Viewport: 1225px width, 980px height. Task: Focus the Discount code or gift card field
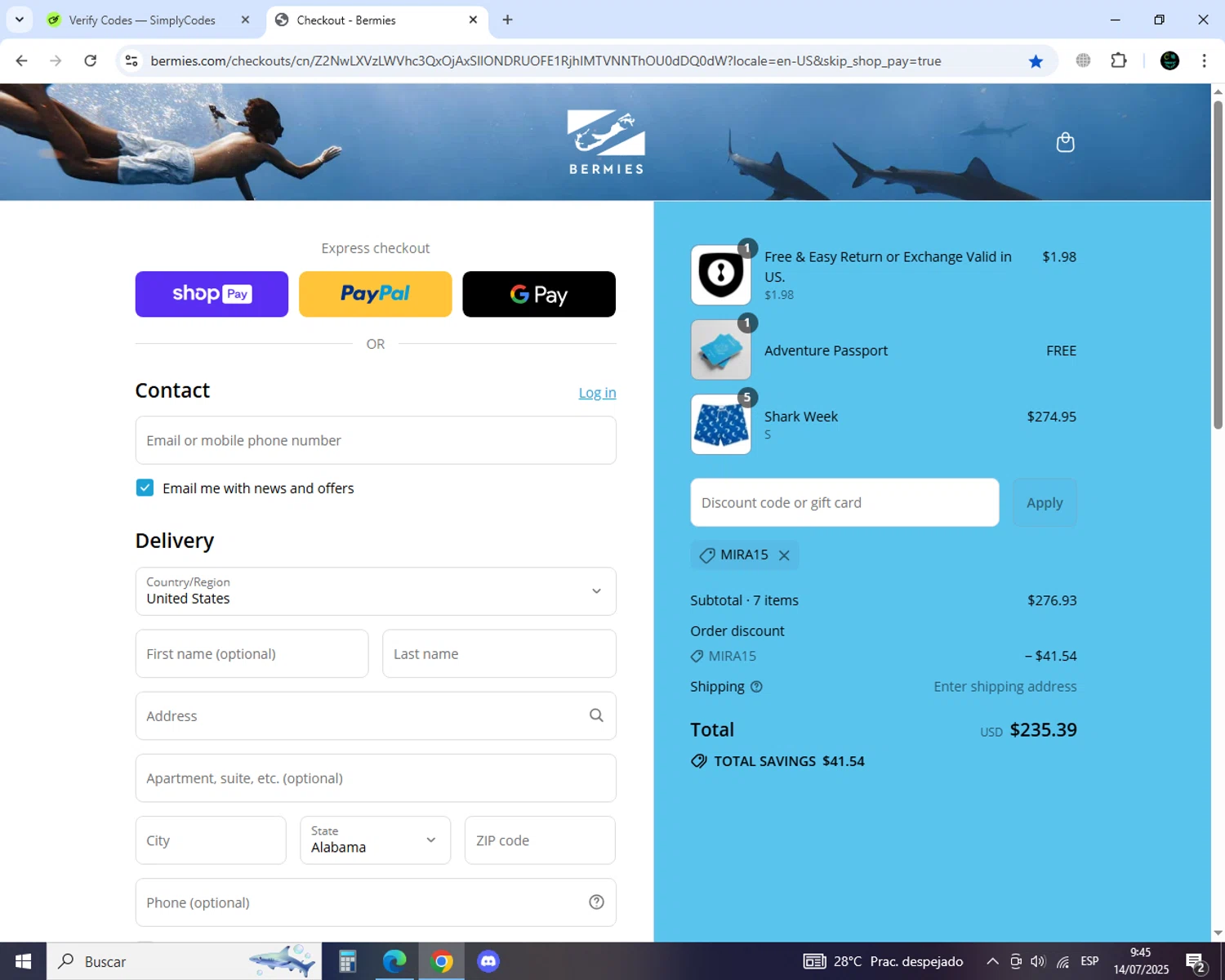pyautogui.click(x=844, y=502)
